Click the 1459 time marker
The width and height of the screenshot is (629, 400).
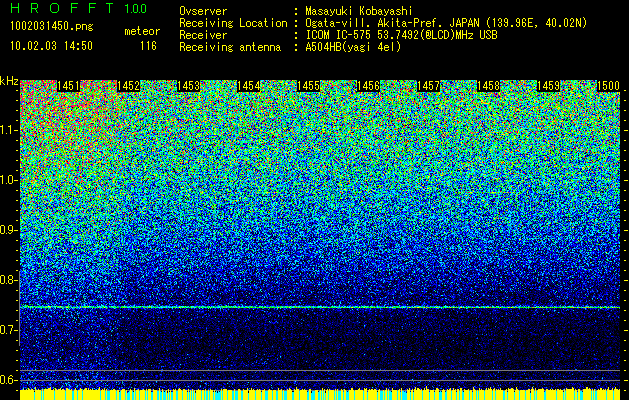point(548,86)
